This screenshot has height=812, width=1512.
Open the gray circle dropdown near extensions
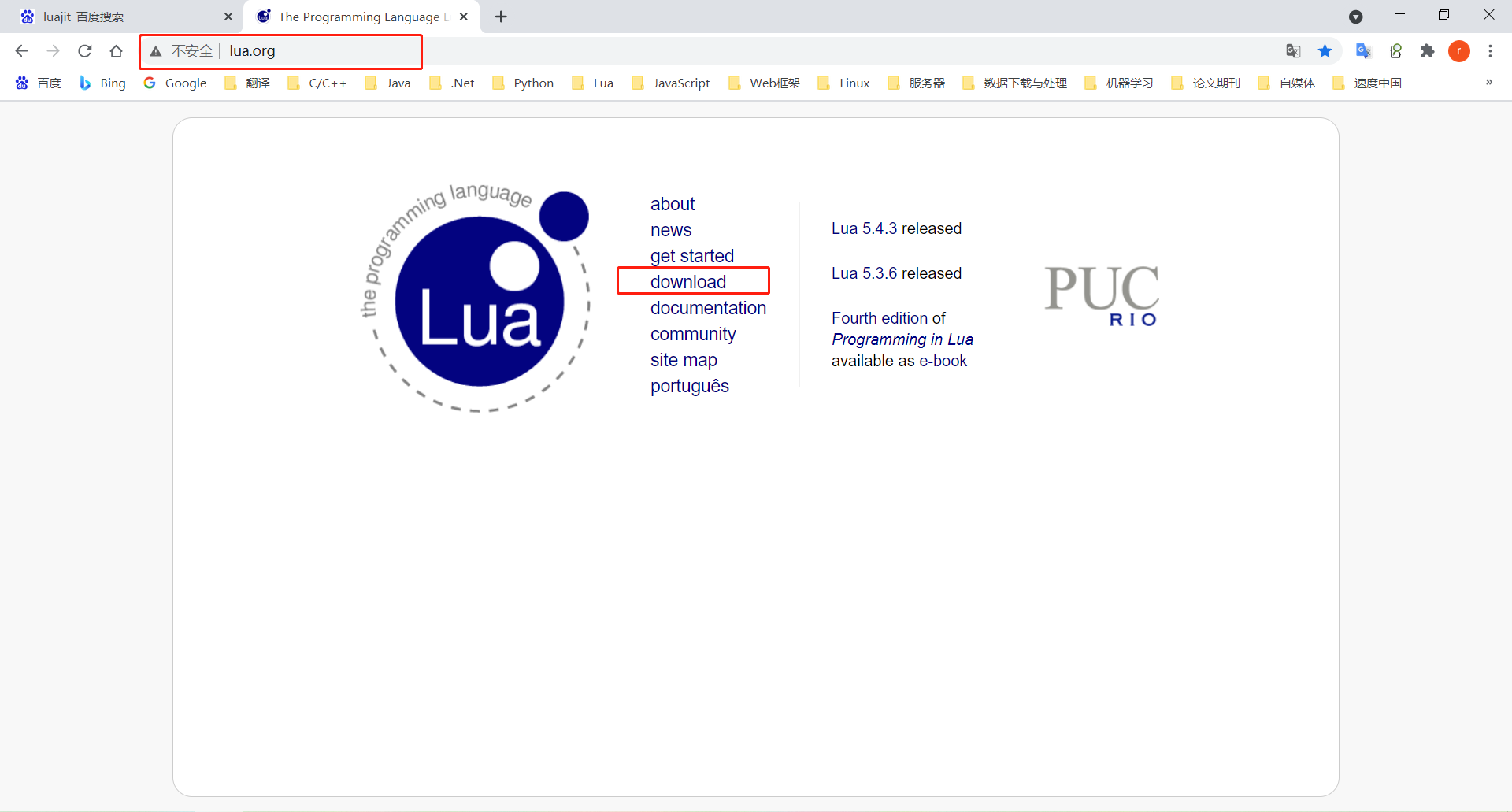click(1356, 16)
